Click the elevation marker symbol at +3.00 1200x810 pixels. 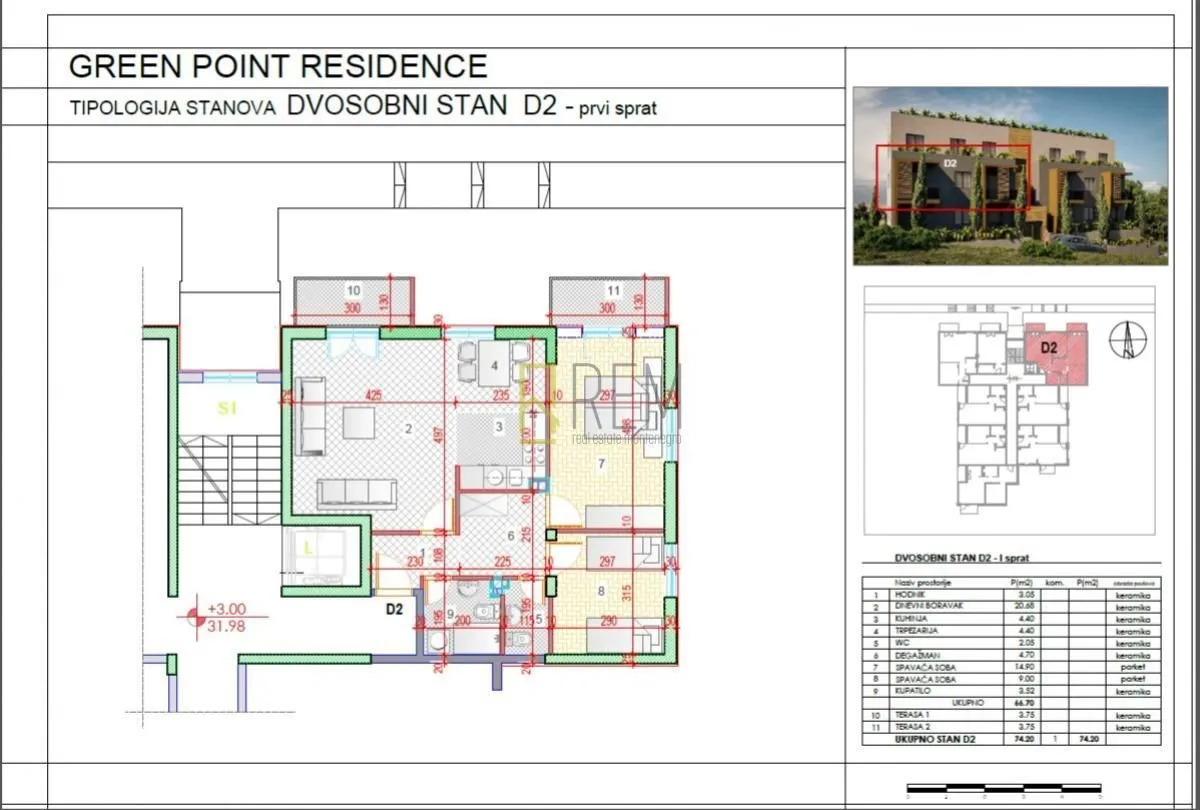(x=194, y=617)
